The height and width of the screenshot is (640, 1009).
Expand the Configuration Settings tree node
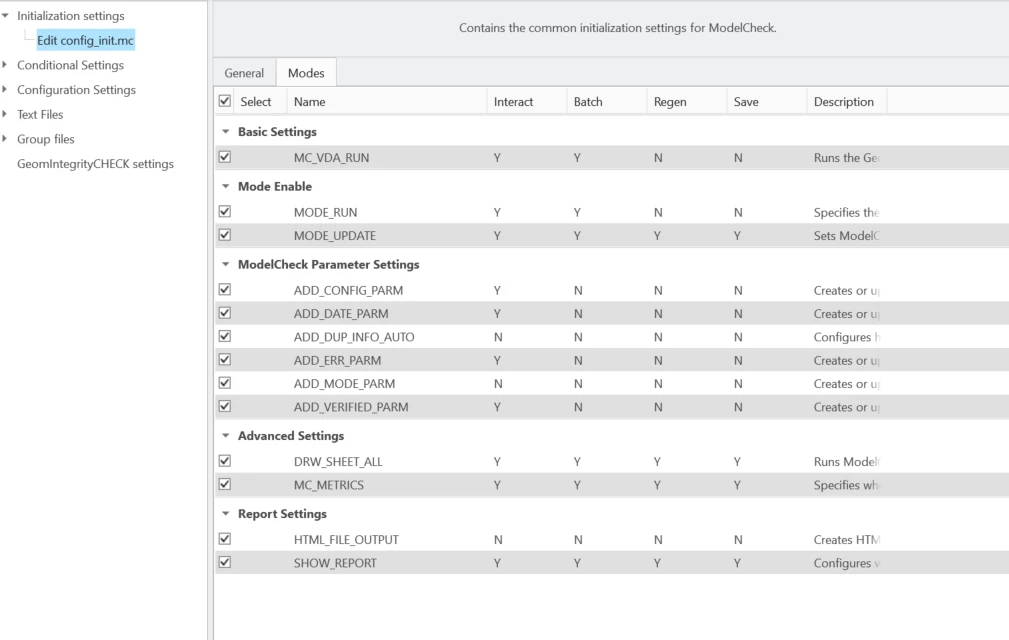(x=5, y=89)
